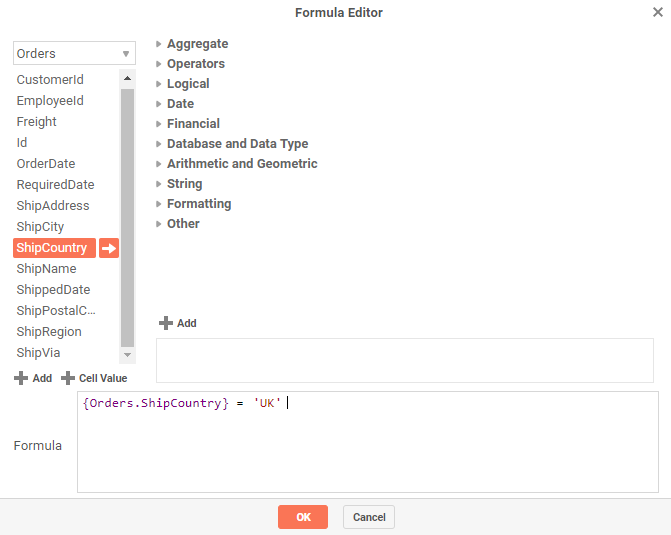This screenshot has height=535, width=671.
Task: Close the Formula Editor dialog
Action: [658, 12]
